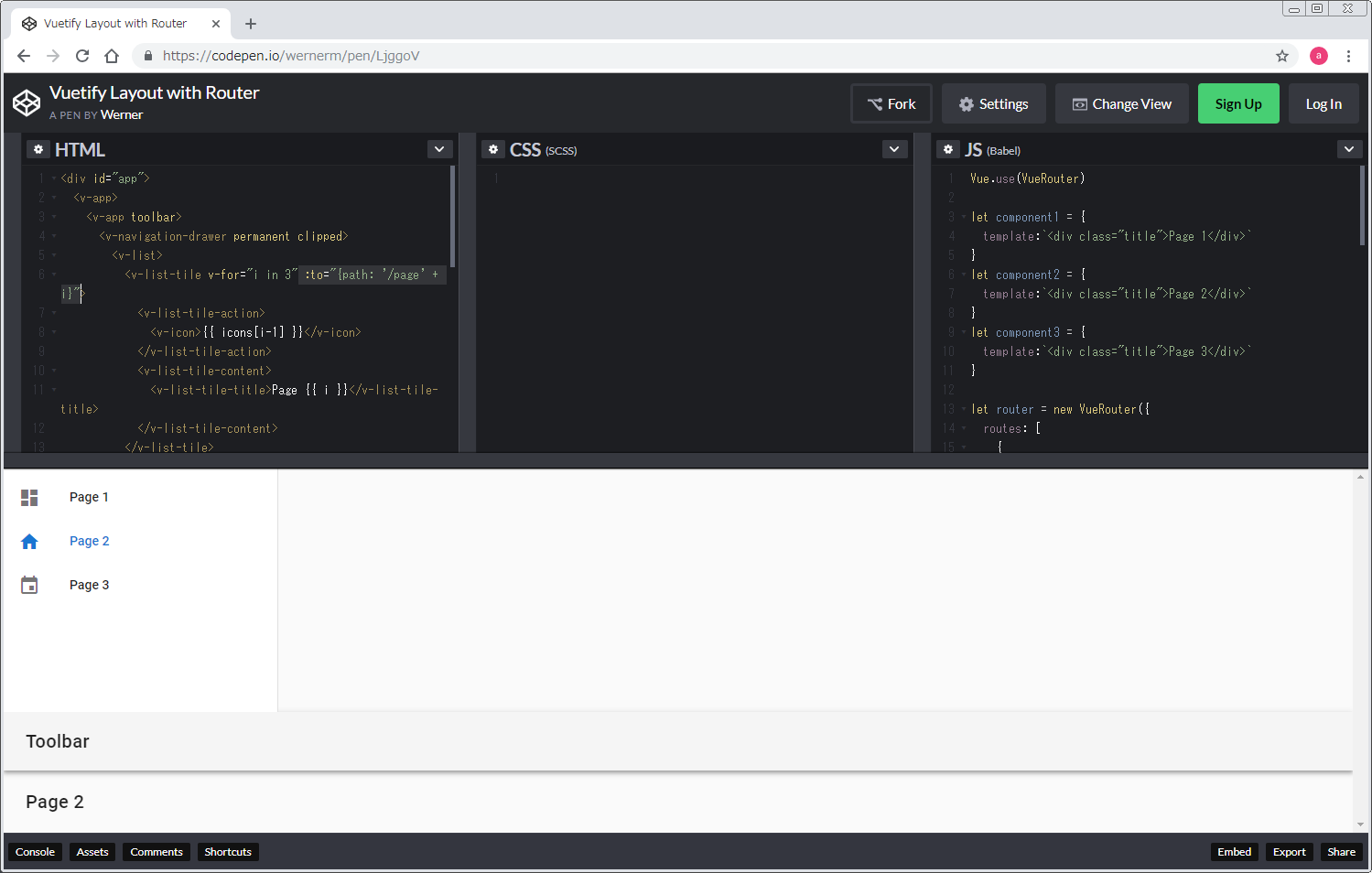The width and height of the screenshot is (1372, 873).
Task: Expand the CSS panel dropdown chevron
Action: (x=894, y=149)
